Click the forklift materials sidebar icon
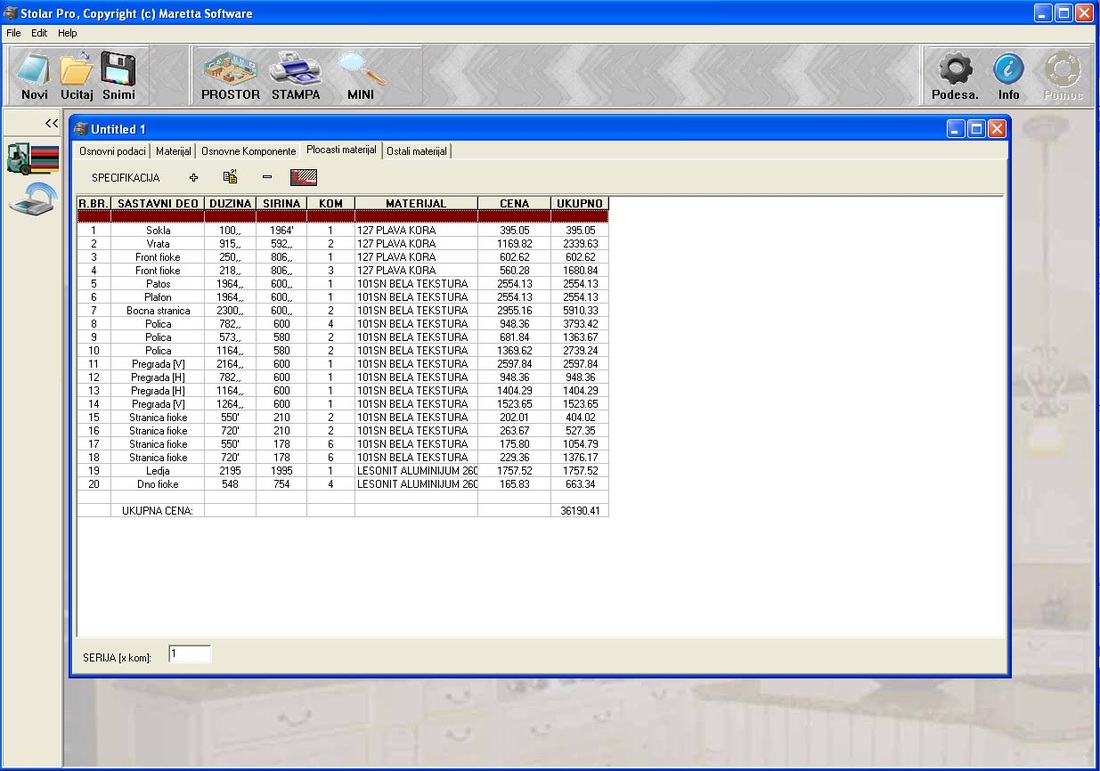 pos(33,159)
